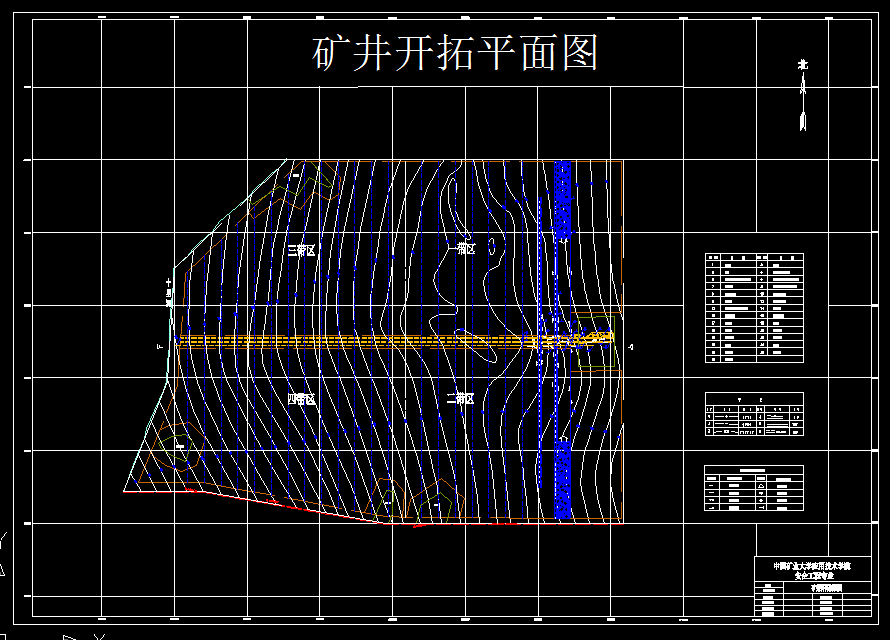Select 安全工程专业 text in title block
Image resolution: width=890 pixels, height=640 pixels.
pyautogui.click(x=814, y=575)
